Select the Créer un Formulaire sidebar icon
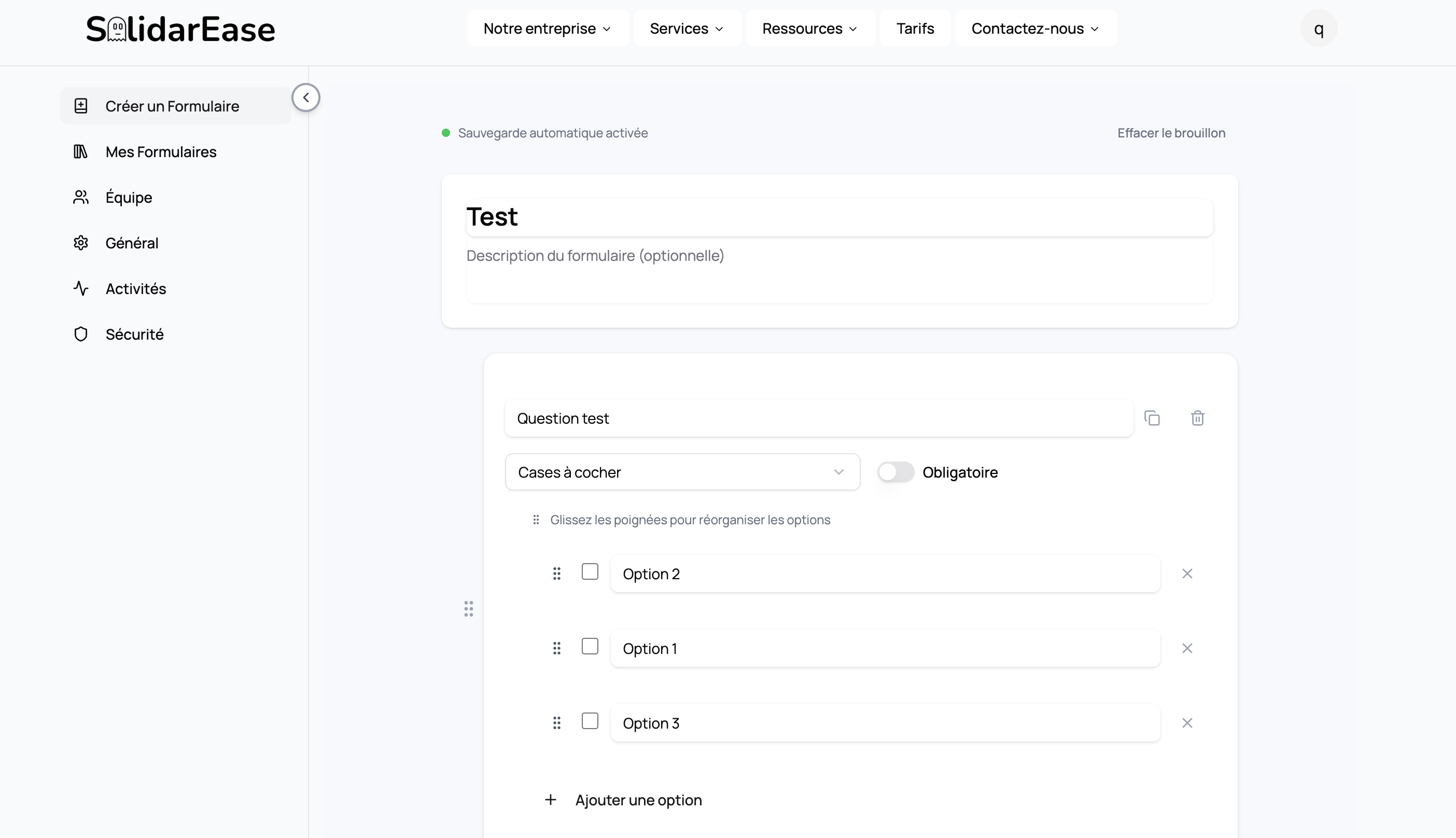Viewport: 1456px width, 838px height. point(80,105)
